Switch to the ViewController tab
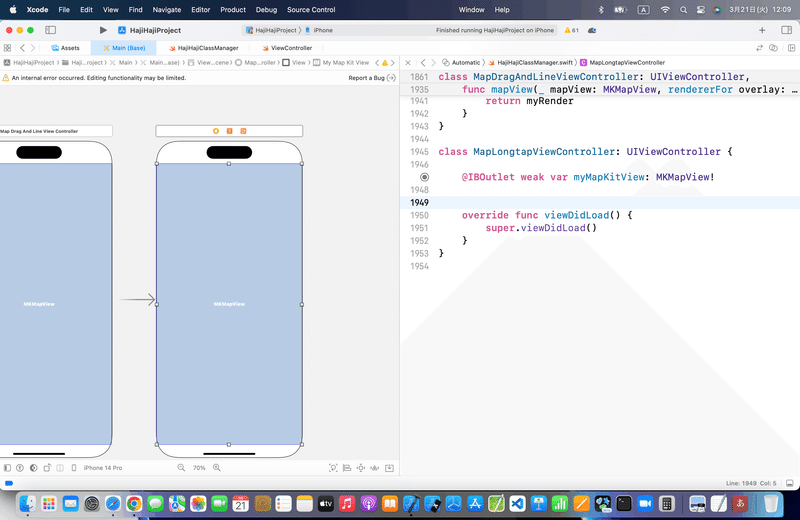 click(x=287, y=48)
